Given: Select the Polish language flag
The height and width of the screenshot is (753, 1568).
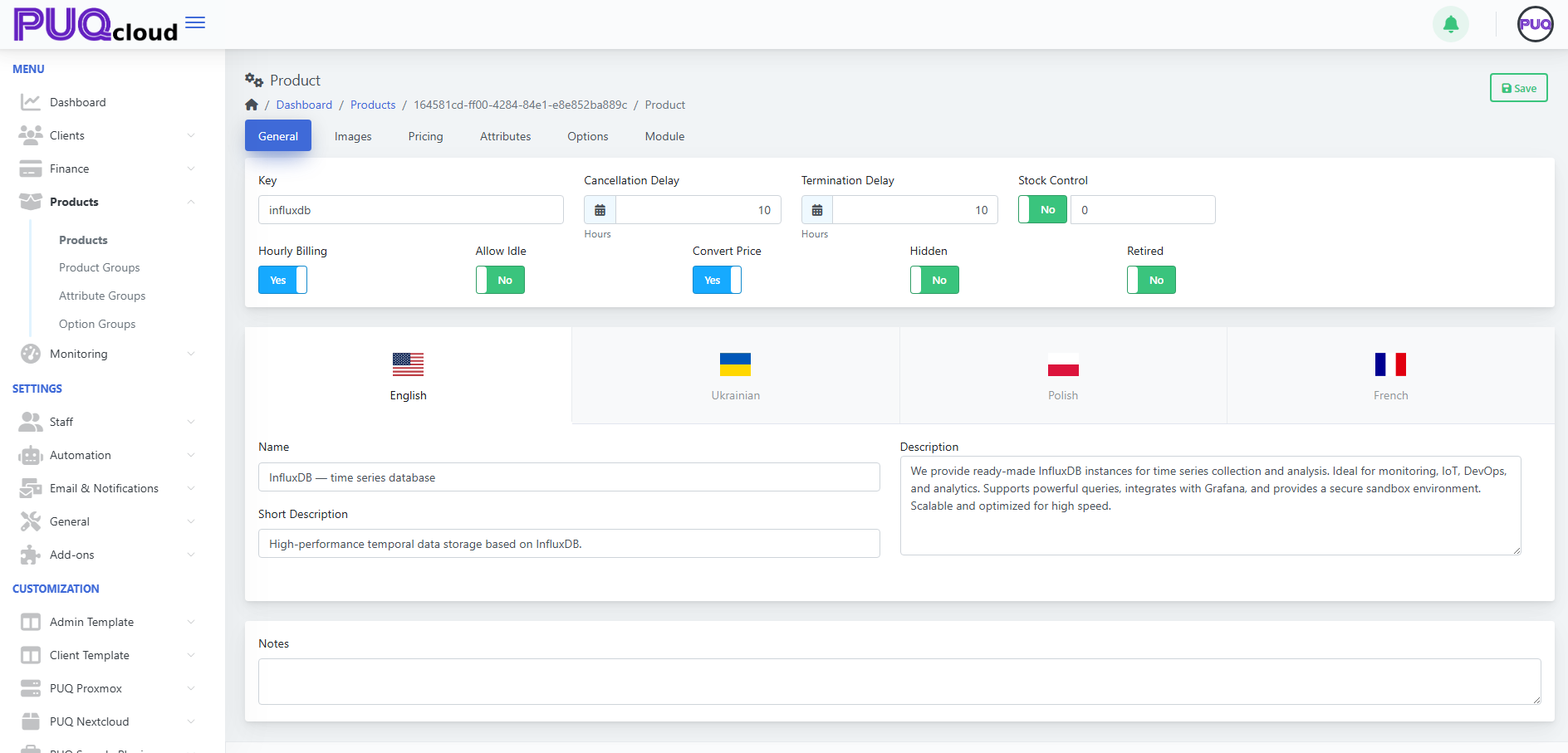Looking at the screenshot, I should pos(1063,364).
